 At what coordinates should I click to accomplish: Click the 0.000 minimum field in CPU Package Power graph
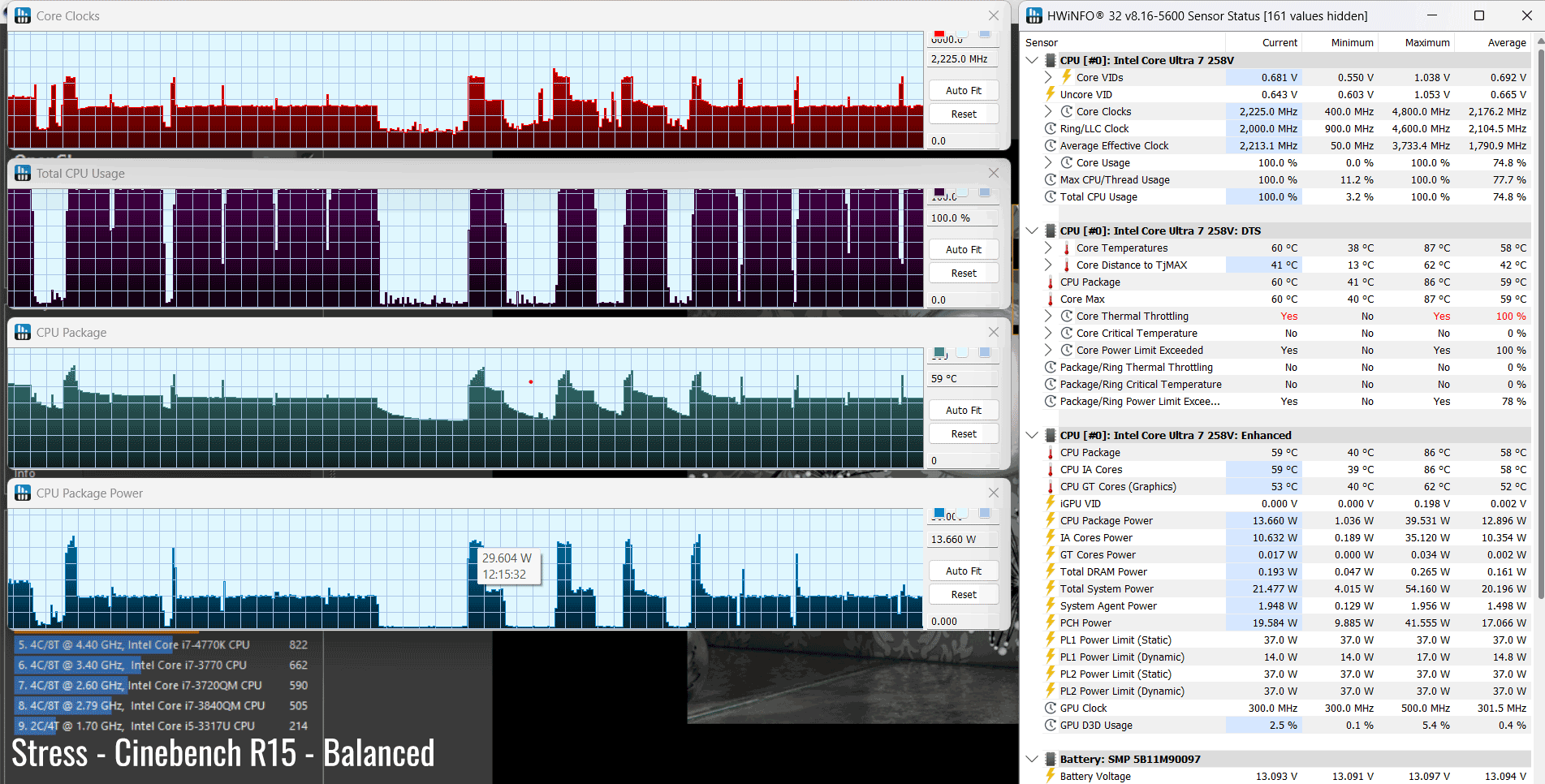click(x=964, y=621)
